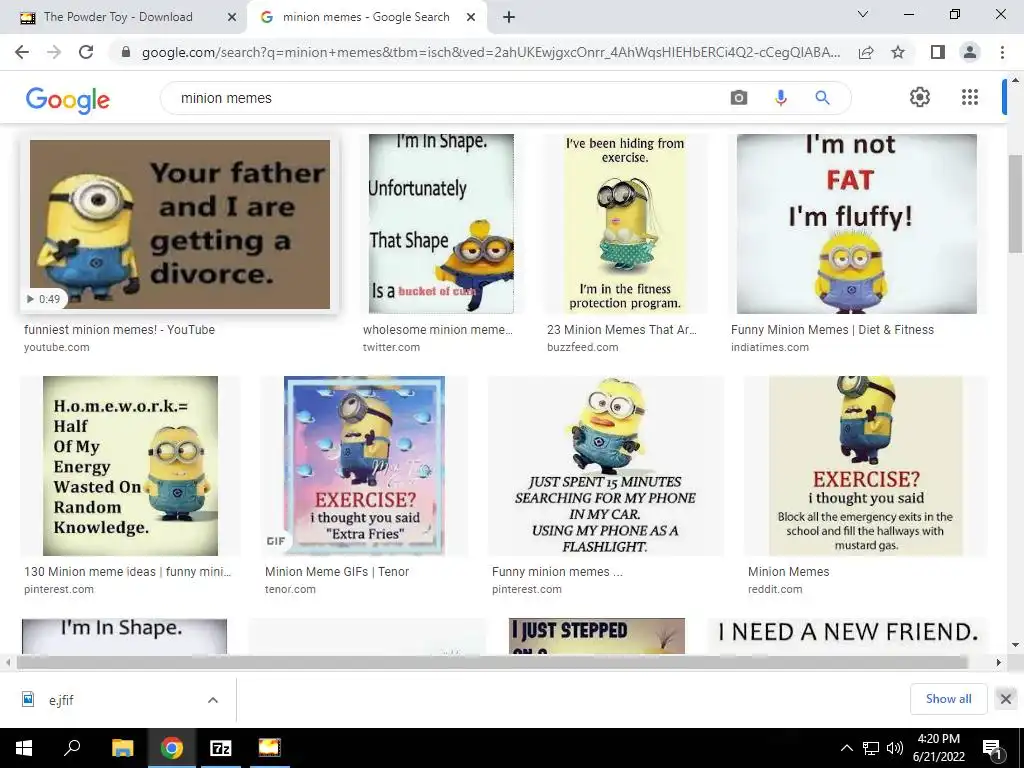Open 'Minion Meme GIFs | Tenor' link

point(337,571)
